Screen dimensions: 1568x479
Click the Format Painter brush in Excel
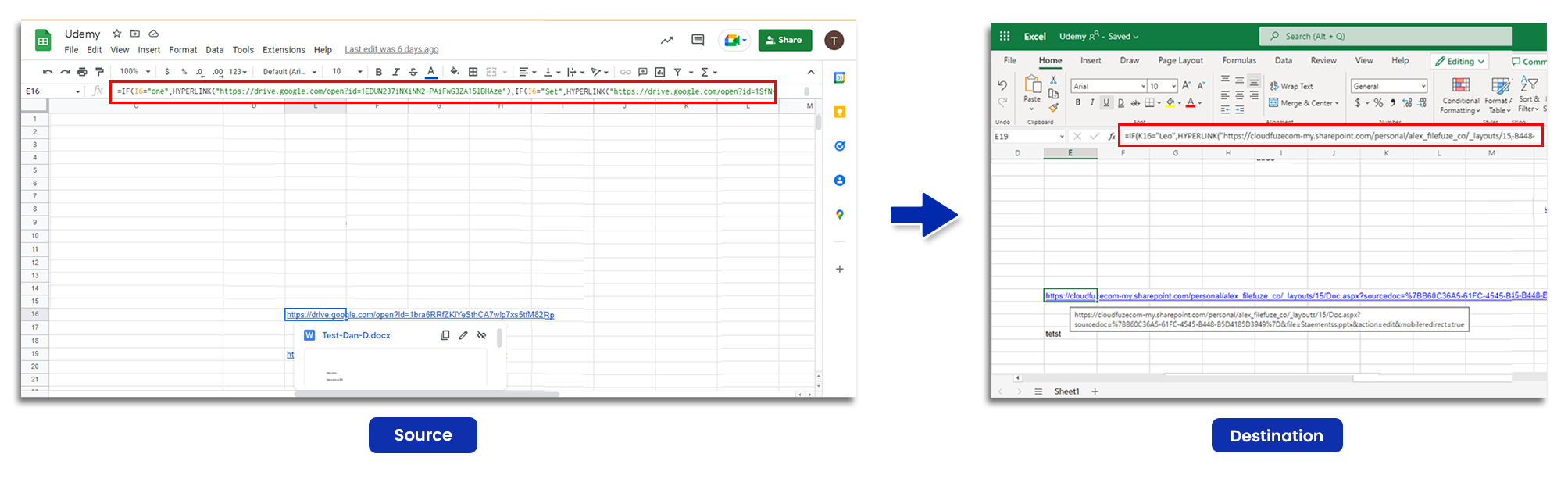pos(1053,108)
